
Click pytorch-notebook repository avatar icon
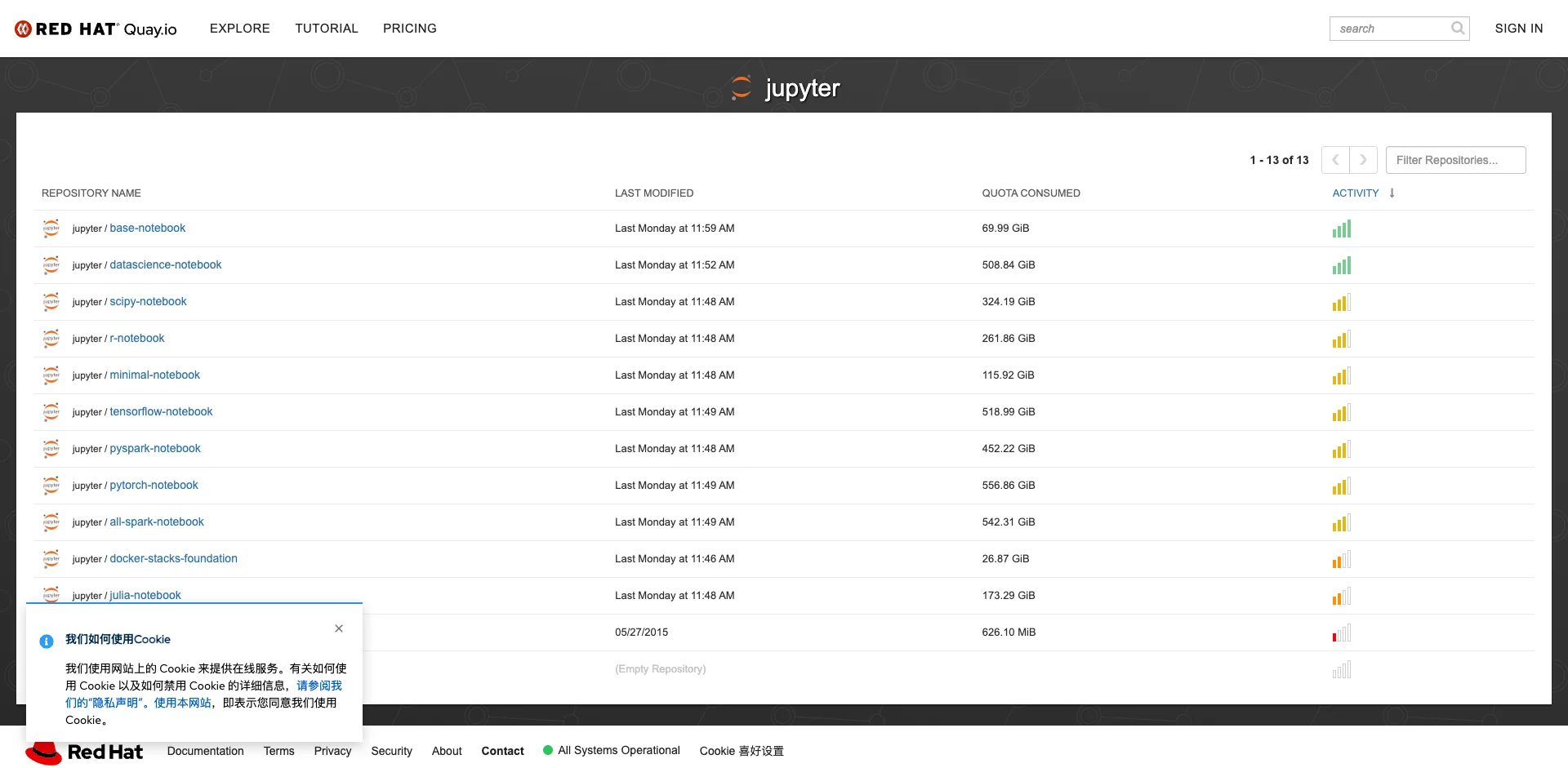coord(51,486)
